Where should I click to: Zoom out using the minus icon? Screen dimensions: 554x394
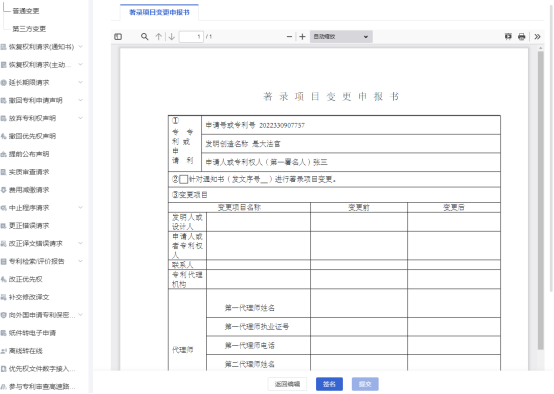[289, 37]
